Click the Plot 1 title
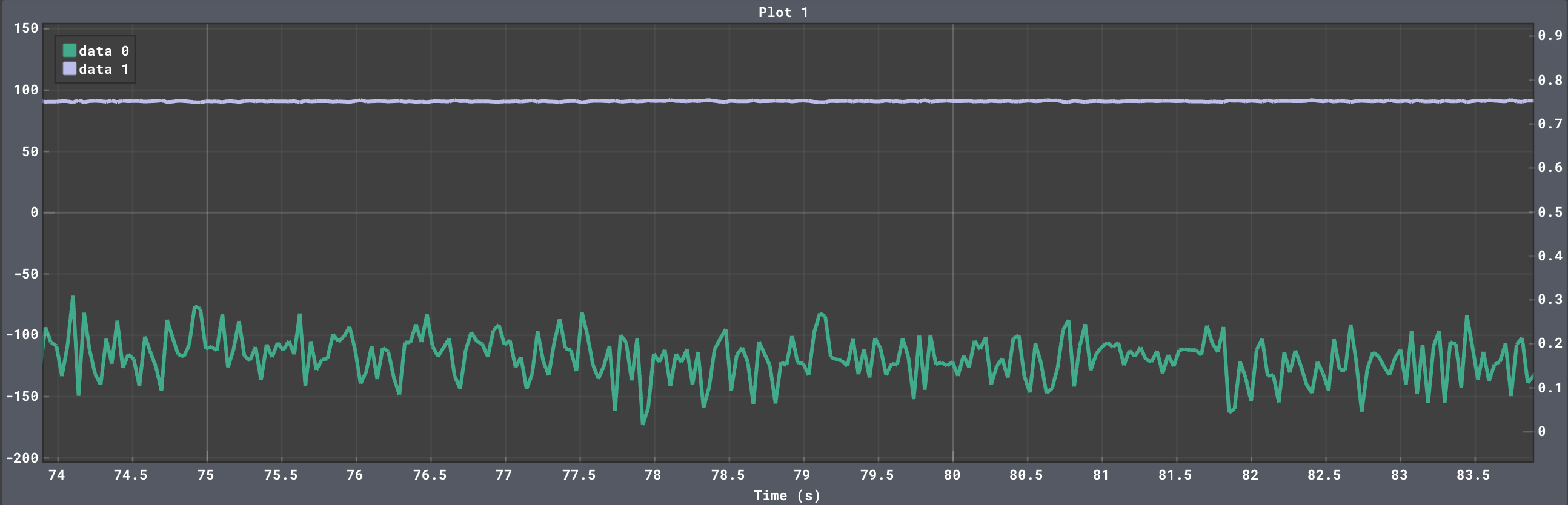1568x505 pixels. pos(783,12)
